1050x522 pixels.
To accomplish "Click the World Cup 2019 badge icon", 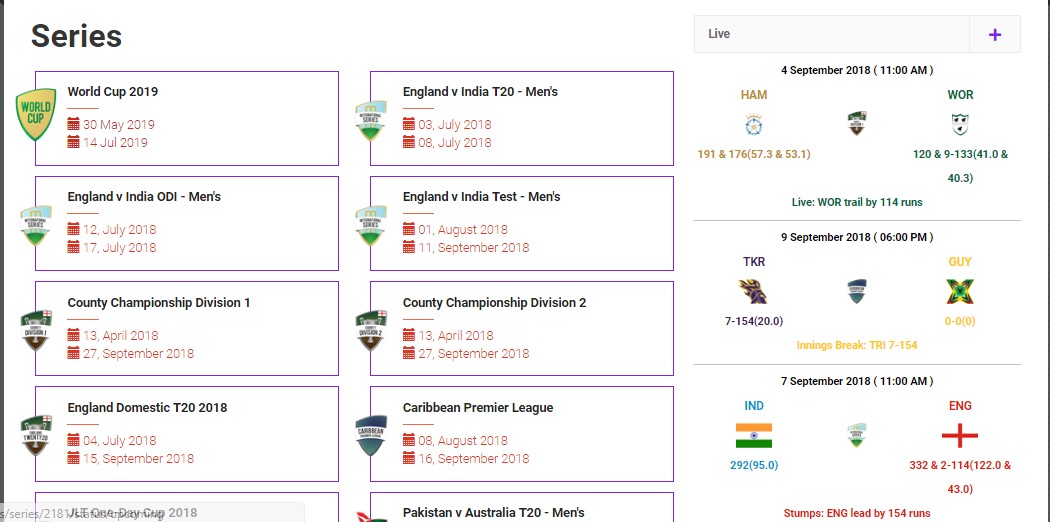I will 36,114.
